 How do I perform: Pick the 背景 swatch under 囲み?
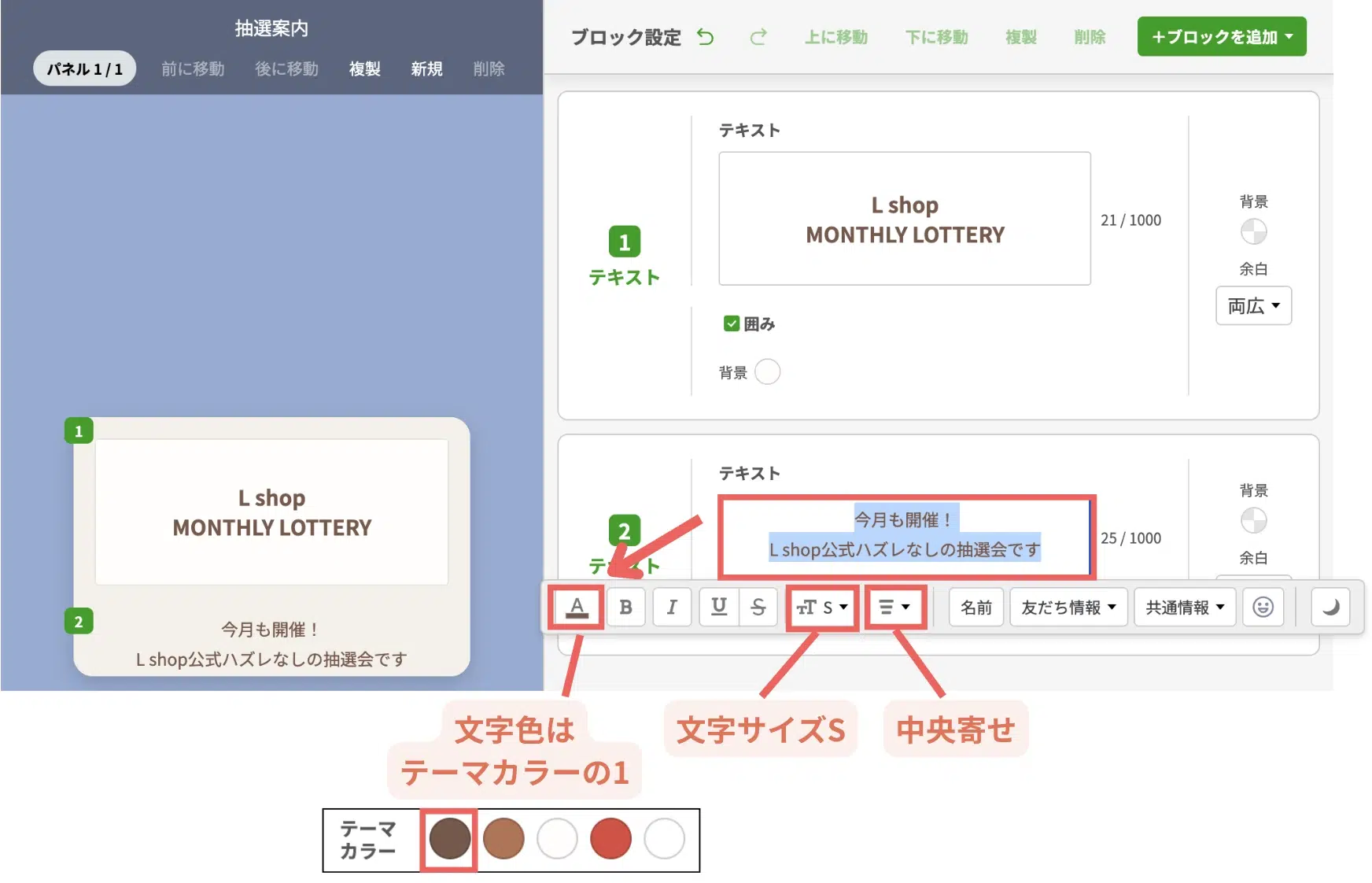[767, 371]
